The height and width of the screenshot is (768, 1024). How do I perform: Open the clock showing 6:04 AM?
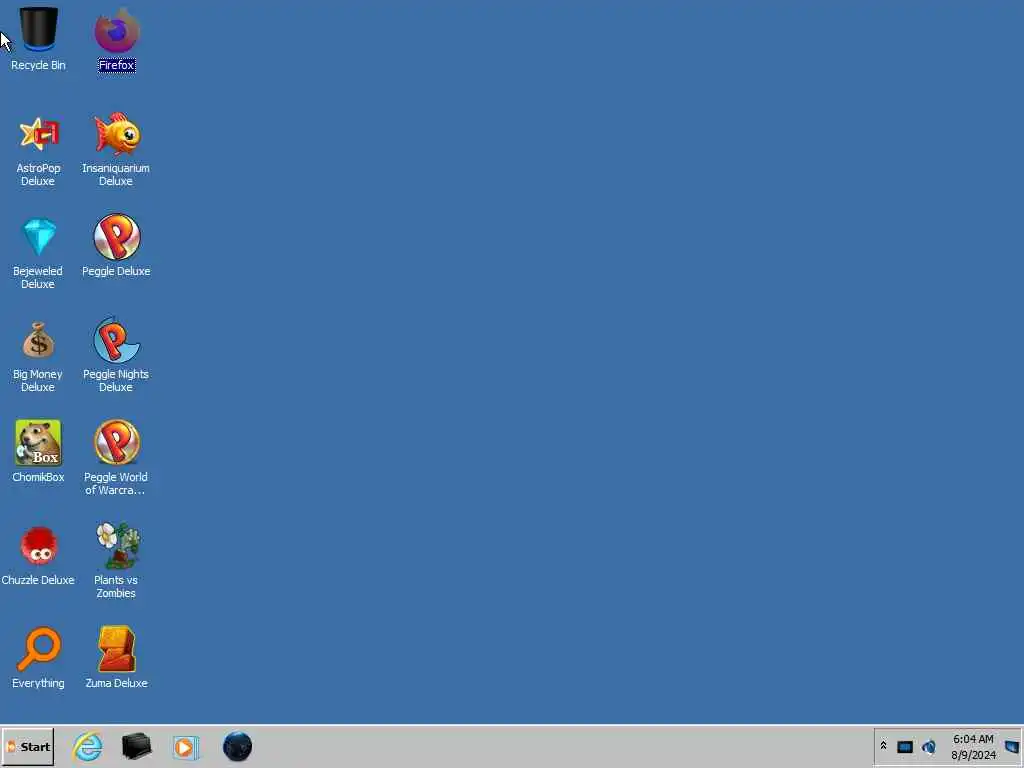pos(973,746)
